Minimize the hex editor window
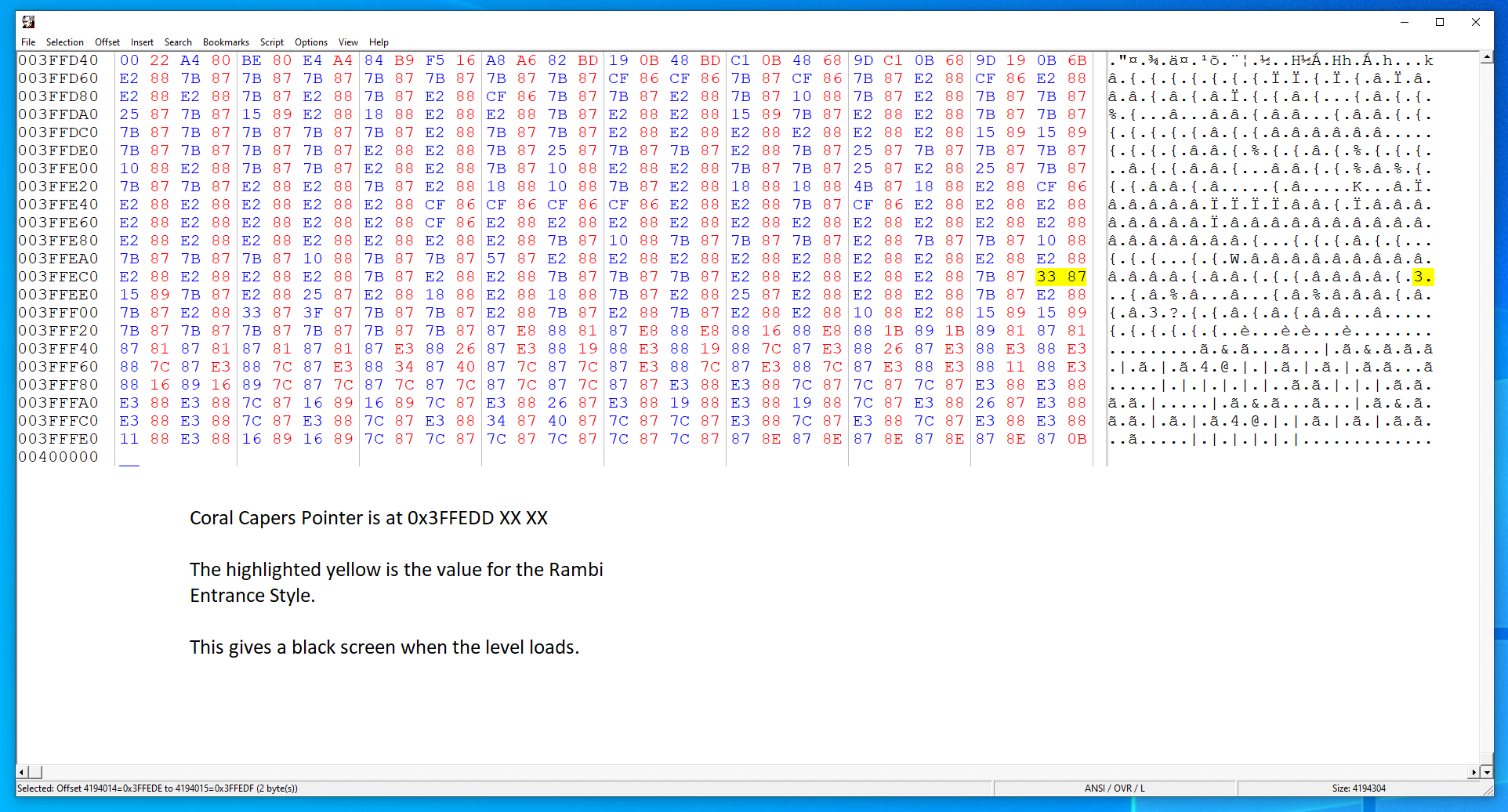Screen dimensions: 1508x812 point(1405,22)
